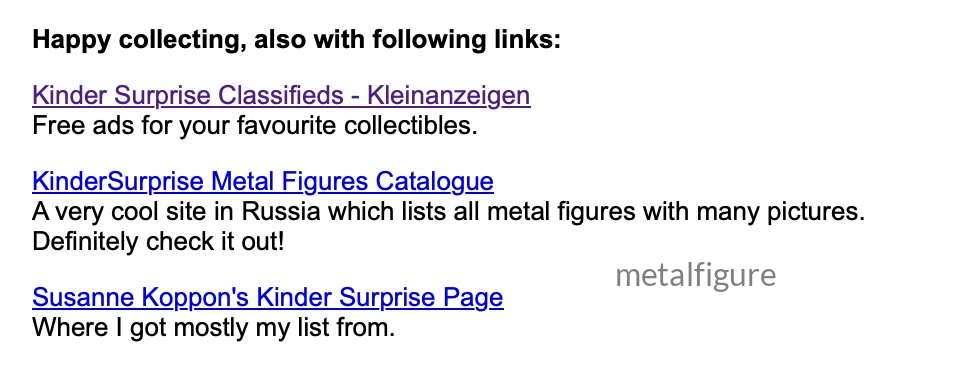Click the word "links:" in the heading
The image size is (972, 366).
click(527, 40)
